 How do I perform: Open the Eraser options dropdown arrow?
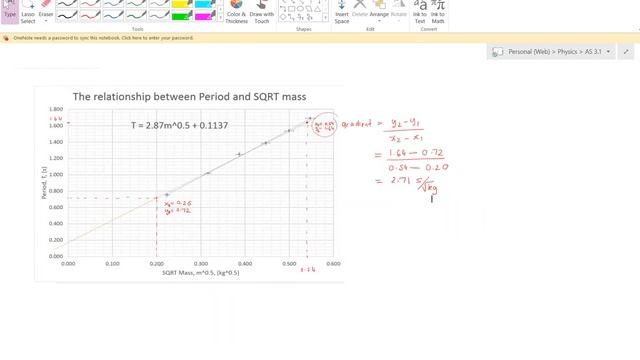46,21
